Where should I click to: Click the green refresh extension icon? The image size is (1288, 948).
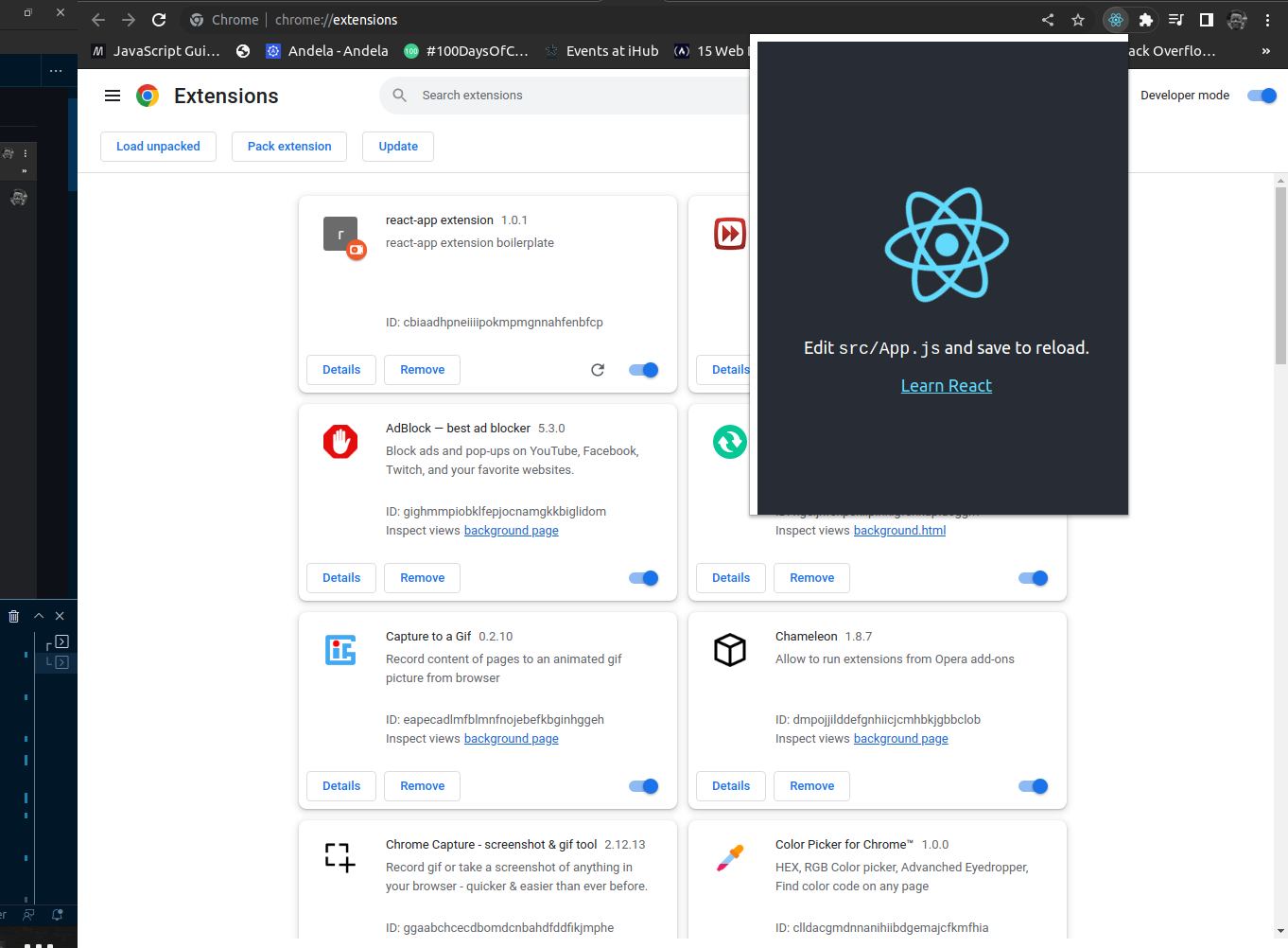point(730,442)
